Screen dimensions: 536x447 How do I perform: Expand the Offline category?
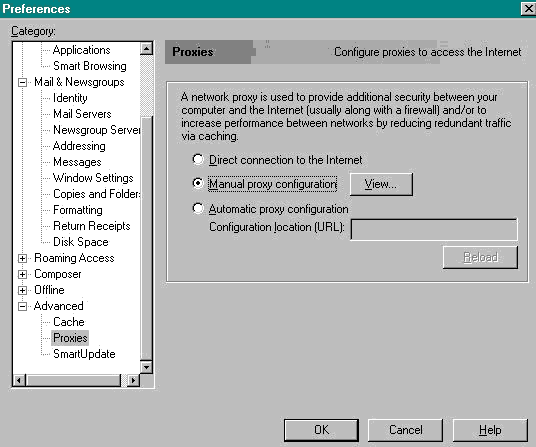(x=22, y=290)
